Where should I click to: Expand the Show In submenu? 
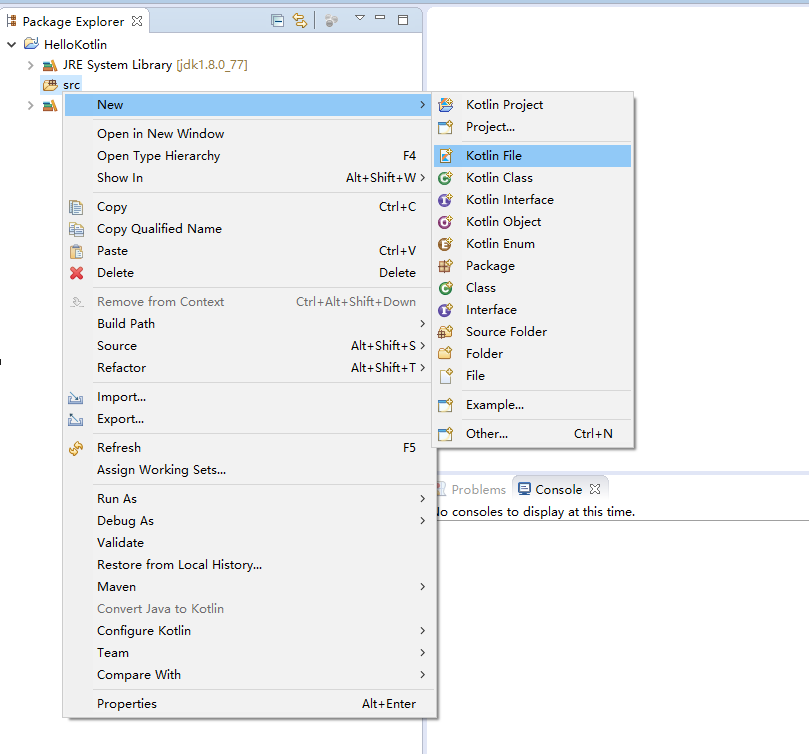click(x=248, y=178)
